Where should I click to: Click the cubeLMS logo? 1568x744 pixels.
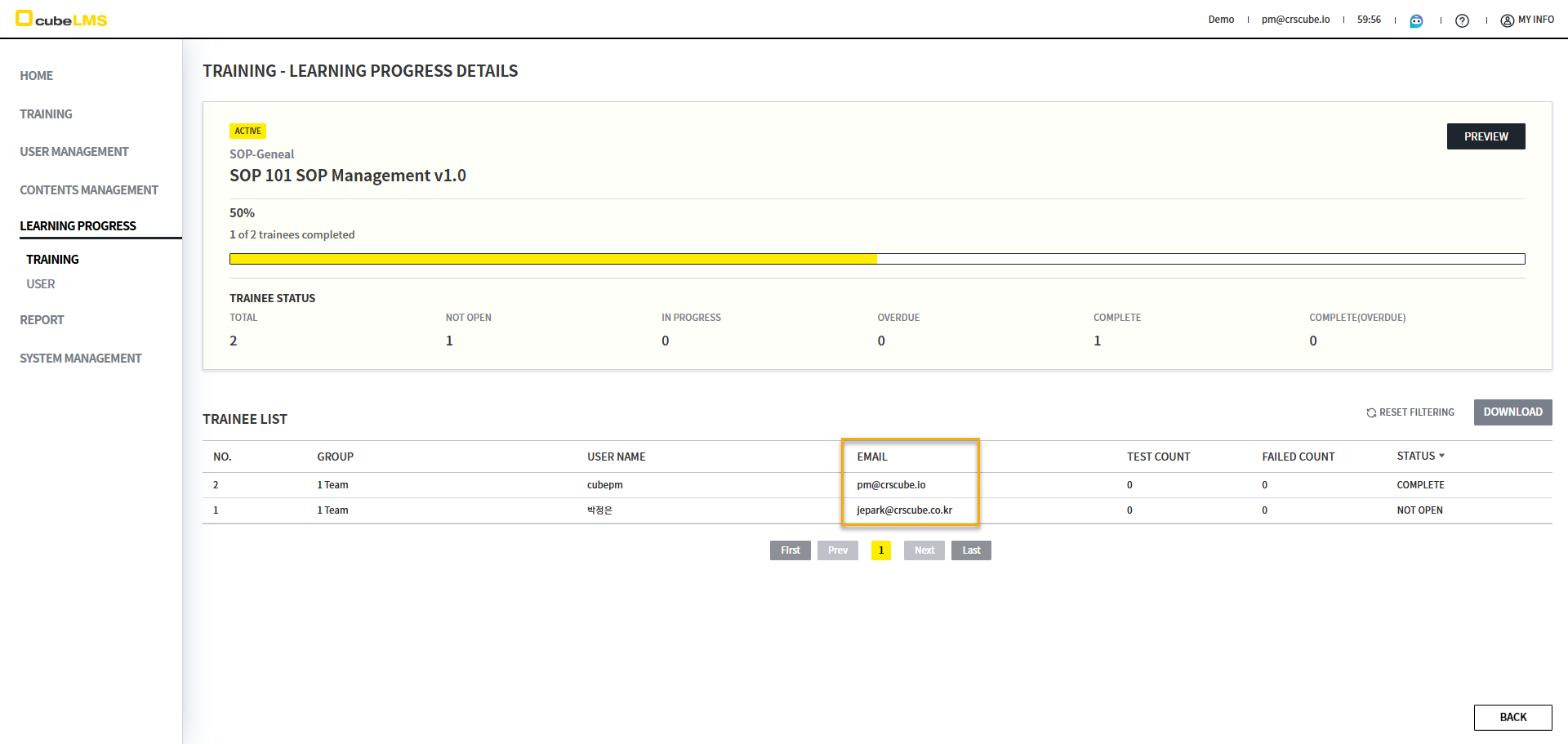(61, 20)
